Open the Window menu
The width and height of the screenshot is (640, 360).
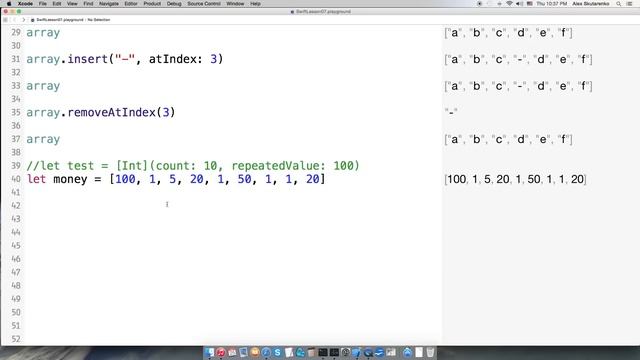pos(235,4)
